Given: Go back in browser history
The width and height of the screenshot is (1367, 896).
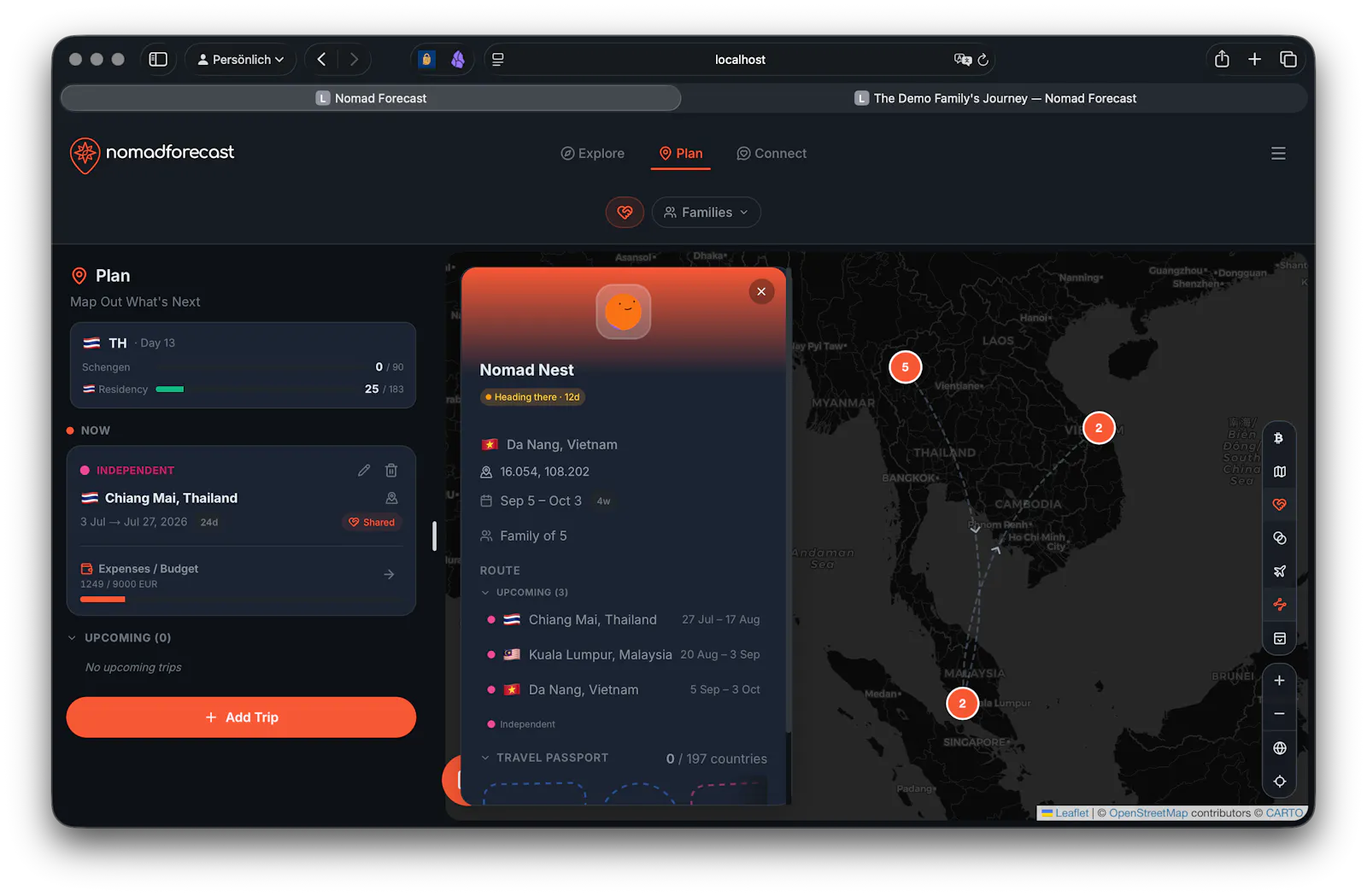Looking at the screenshot, I should pos(321,60).
